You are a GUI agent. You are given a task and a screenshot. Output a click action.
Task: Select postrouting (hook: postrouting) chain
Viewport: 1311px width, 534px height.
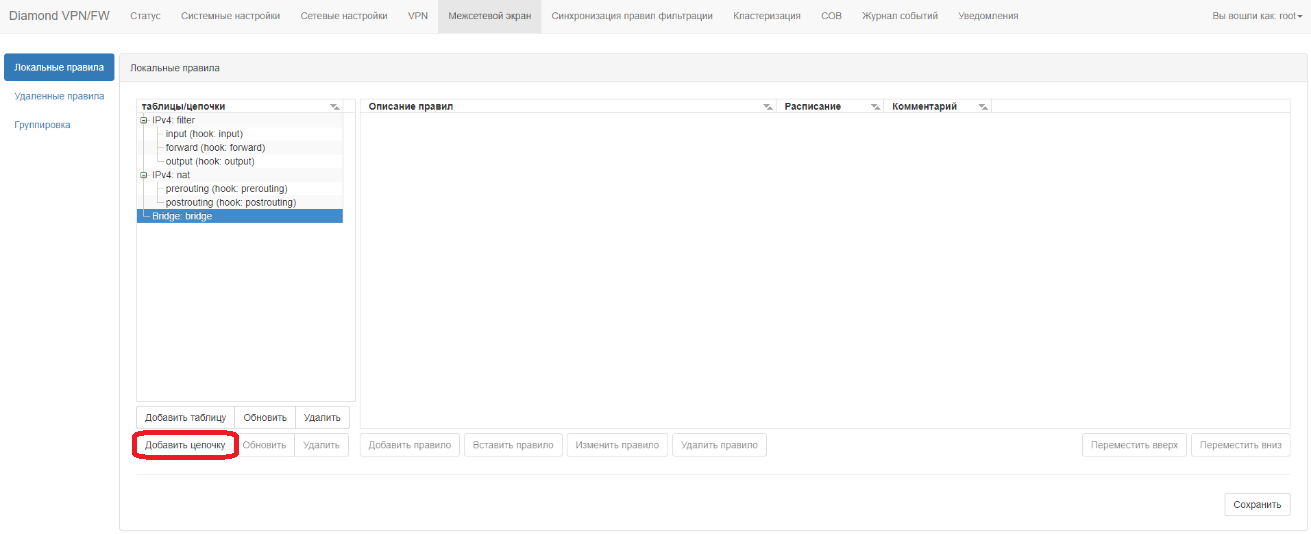(x=230, y=202)
